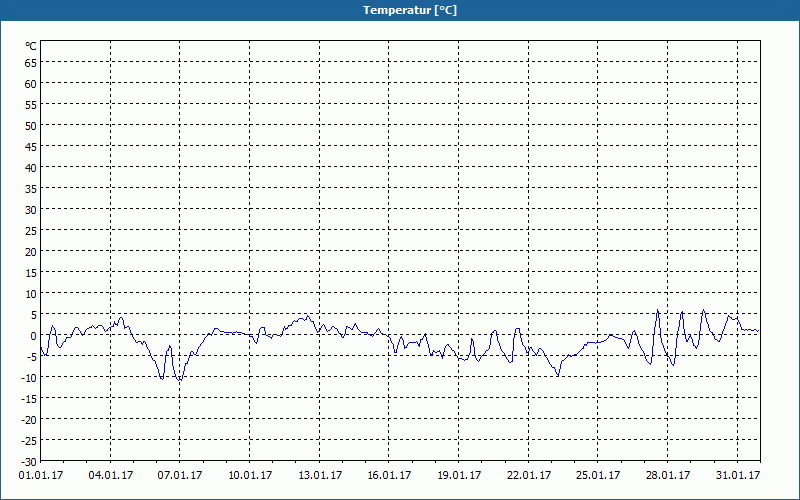Select the 40 value on y-axis

pos(31,168)
